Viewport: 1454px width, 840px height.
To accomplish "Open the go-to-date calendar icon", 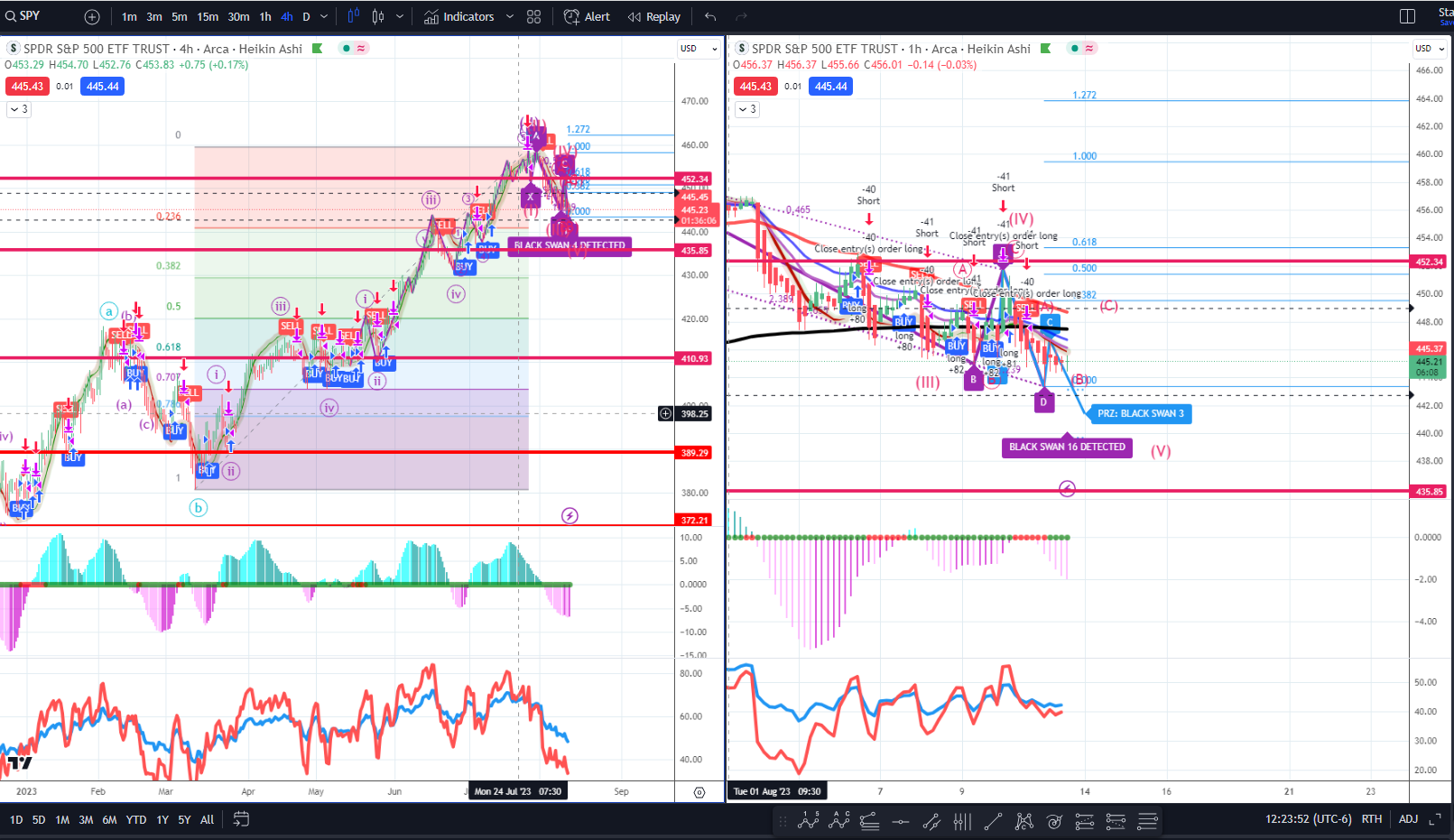I will [x=241, y=819].
